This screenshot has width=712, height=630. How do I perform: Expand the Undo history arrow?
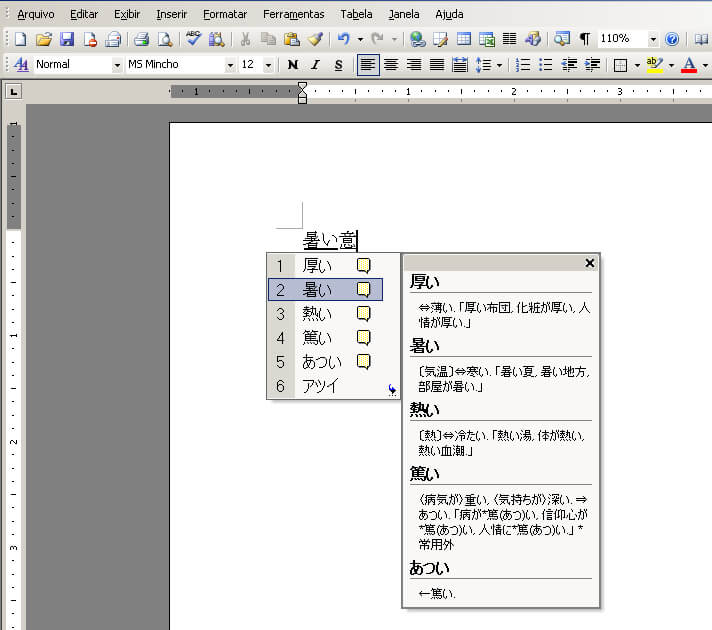pos(361,40)
